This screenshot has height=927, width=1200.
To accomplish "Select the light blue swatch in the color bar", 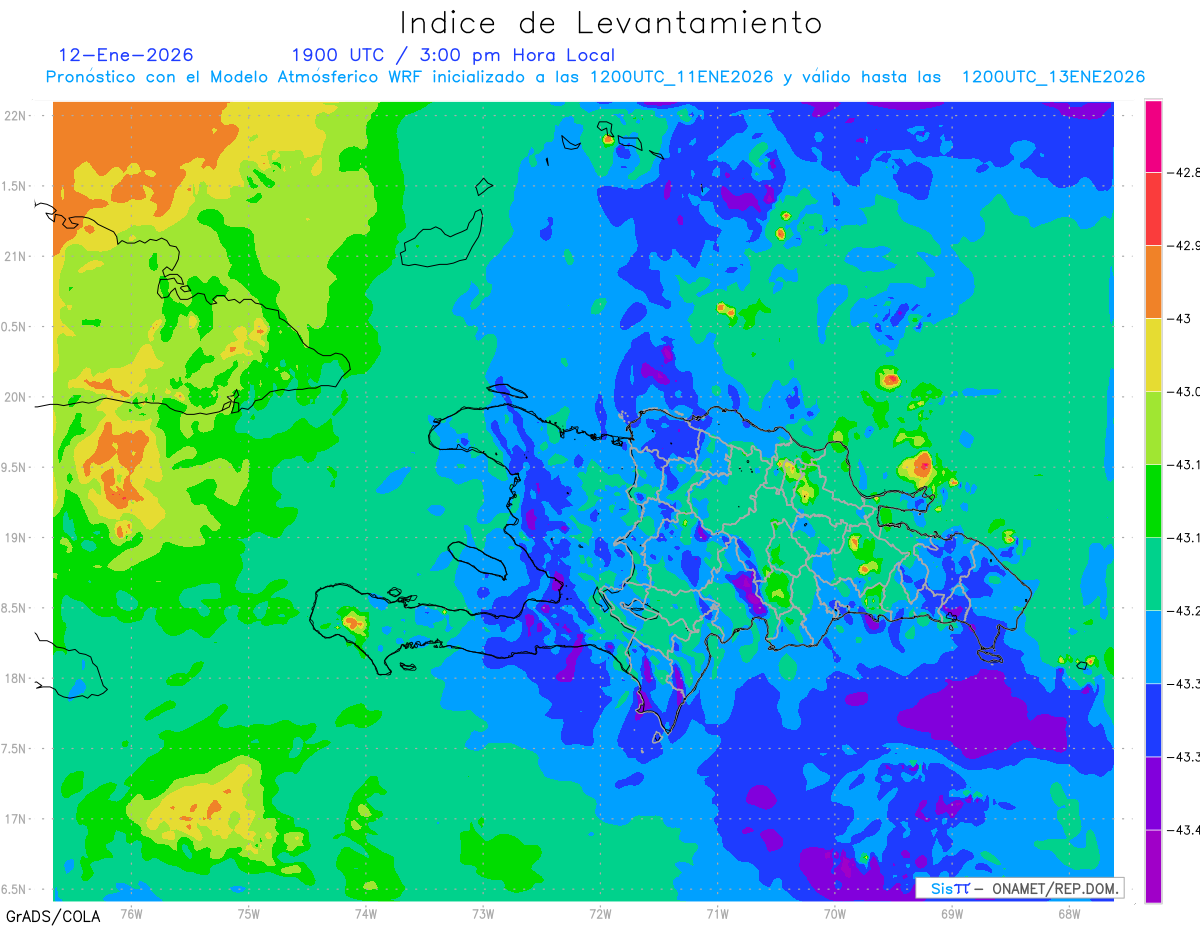I will [x=1153, y=647].
